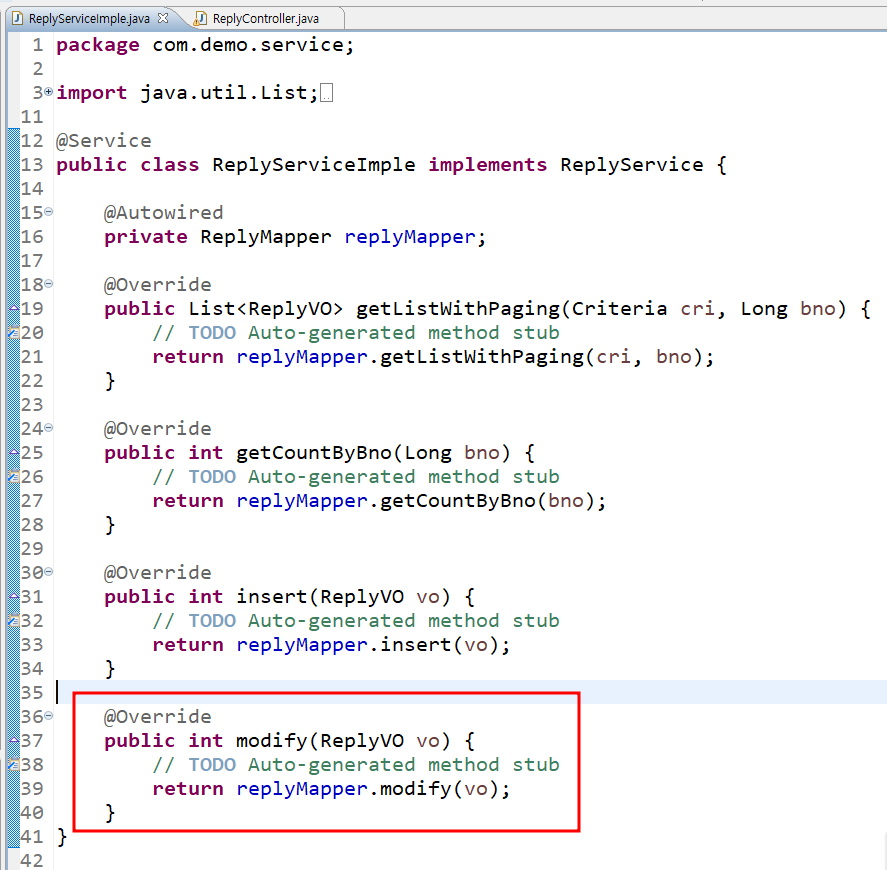Viewport: 887px width, 870px height.
Task: Click replyMapper.modify(vo) call on line 39
Action: click(x=373, y=789)
